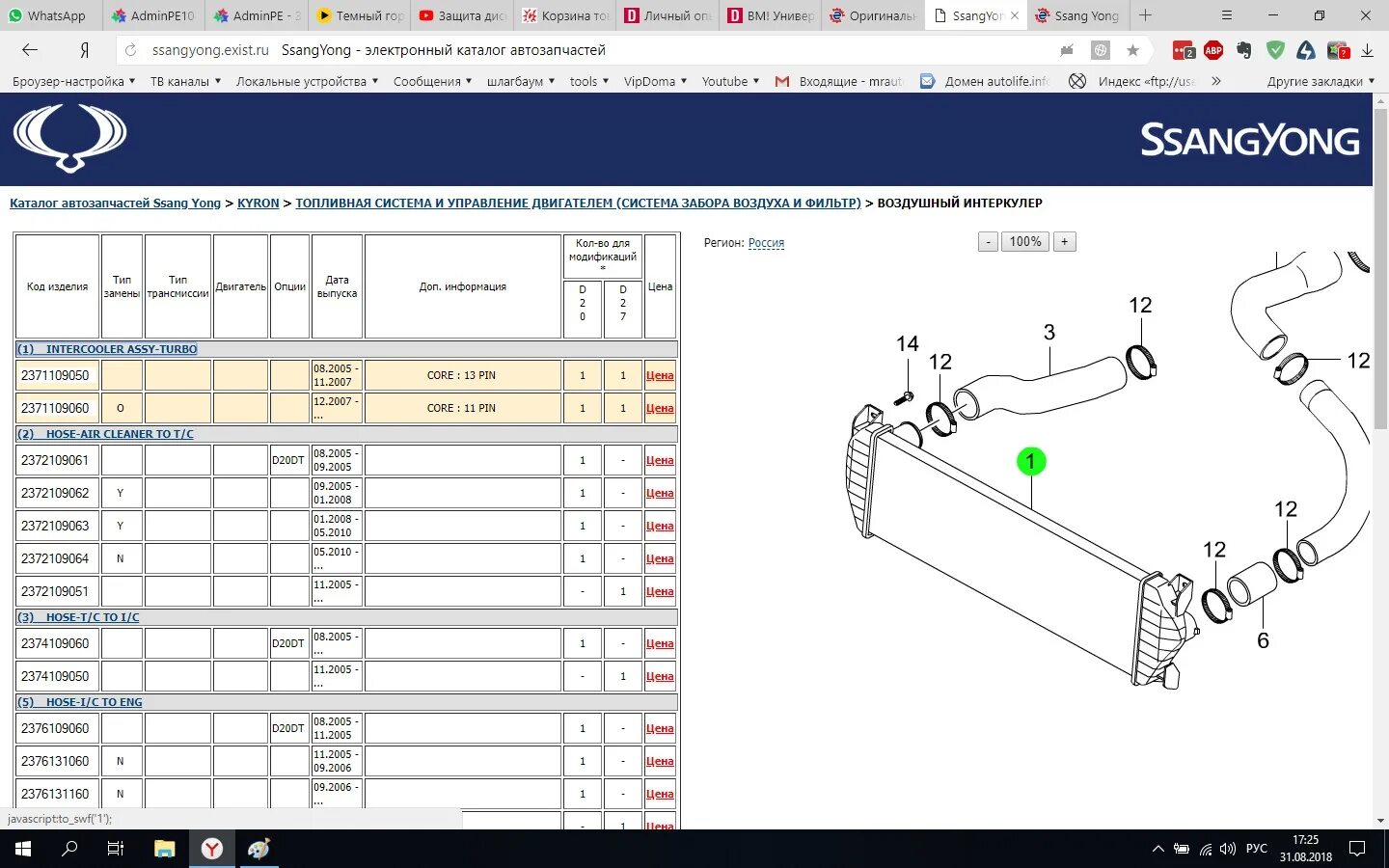Expand the Локальные устройства bookmarks folder
Screen dimensions: 1389x868
pyautogui.click(x=307, y=81)
